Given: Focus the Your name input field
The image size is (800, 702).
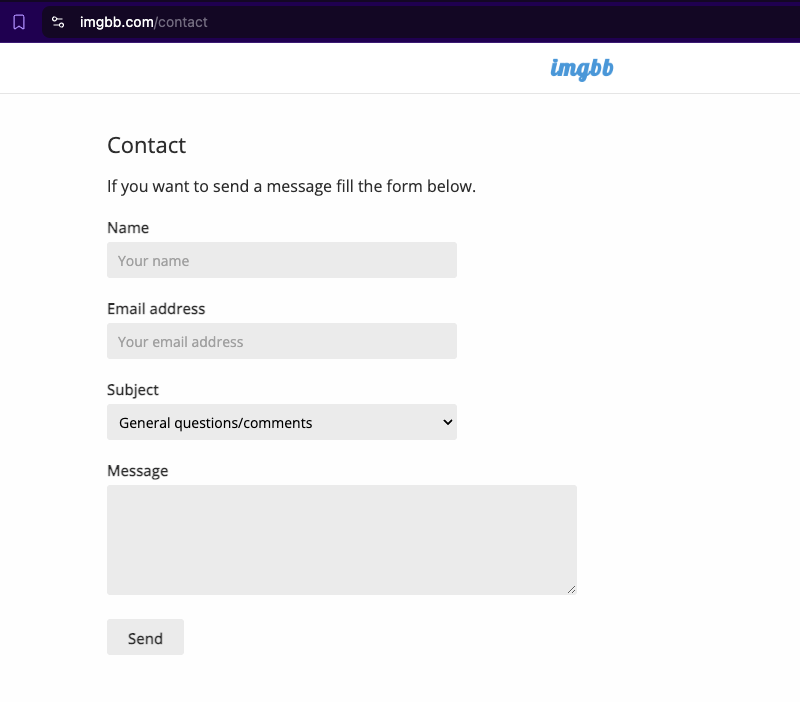Looking at the screenshot, I should pos(282,260).
